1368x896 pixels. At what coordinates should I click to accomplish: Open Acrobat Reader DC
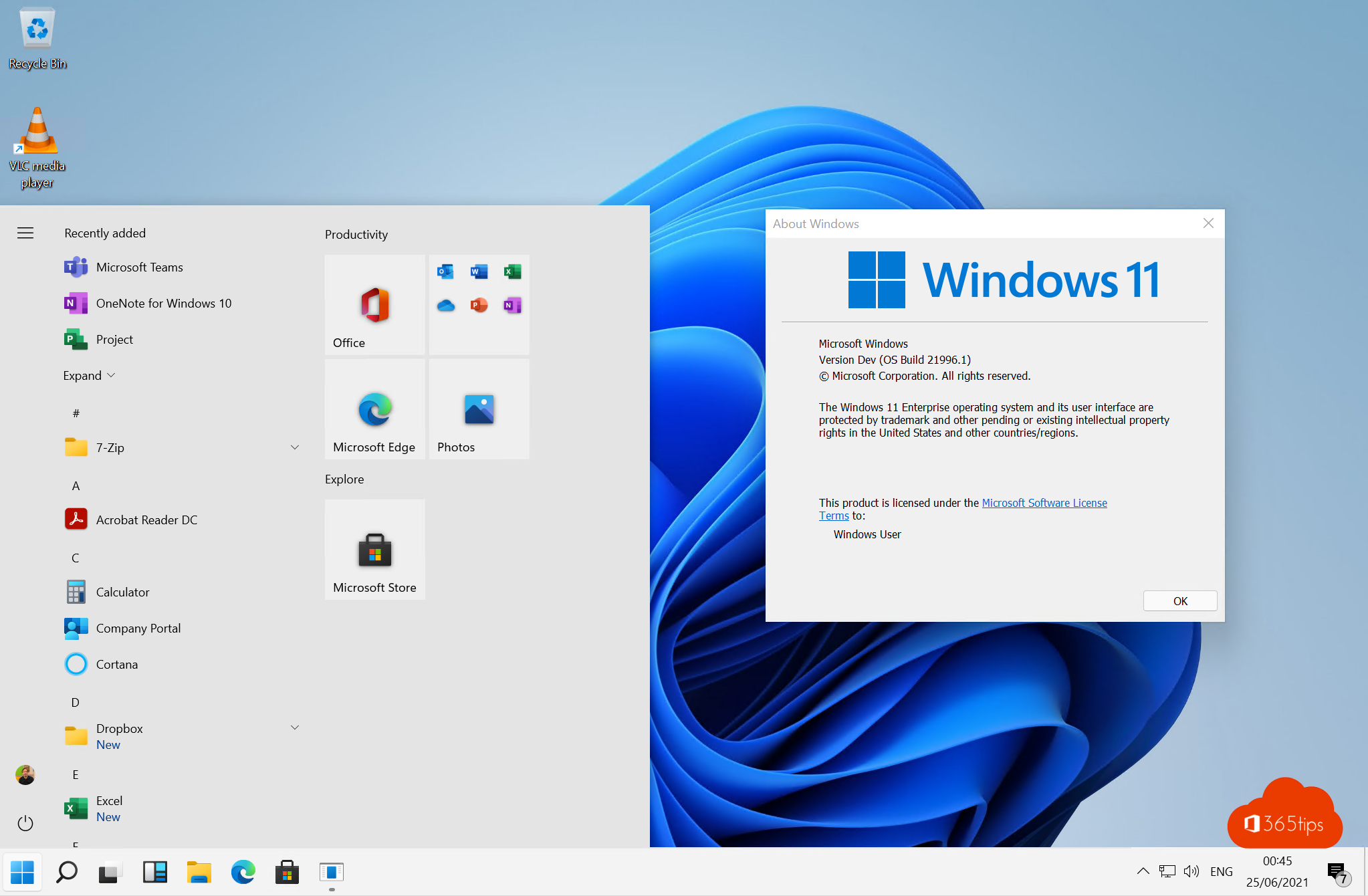pyautogui.click(x=146, y=518)
